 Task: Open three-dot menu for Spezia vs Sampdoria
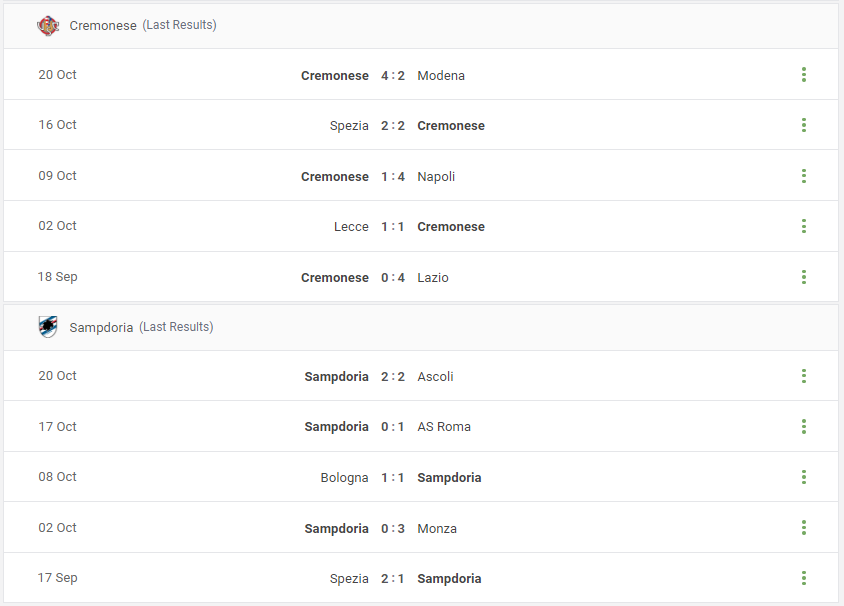pos(804,578)
